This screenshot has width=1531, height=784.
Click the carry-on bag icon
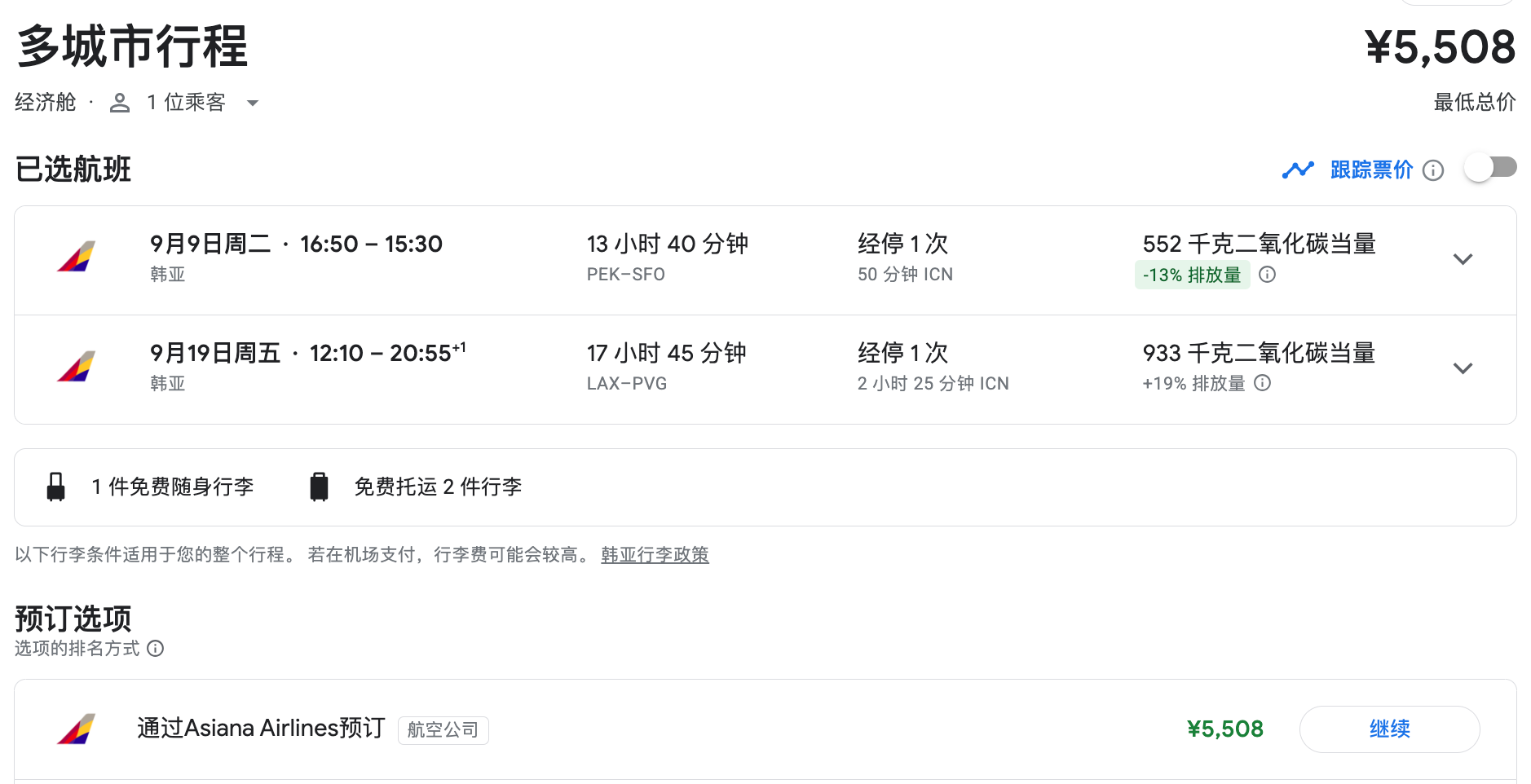click(56, 487)
